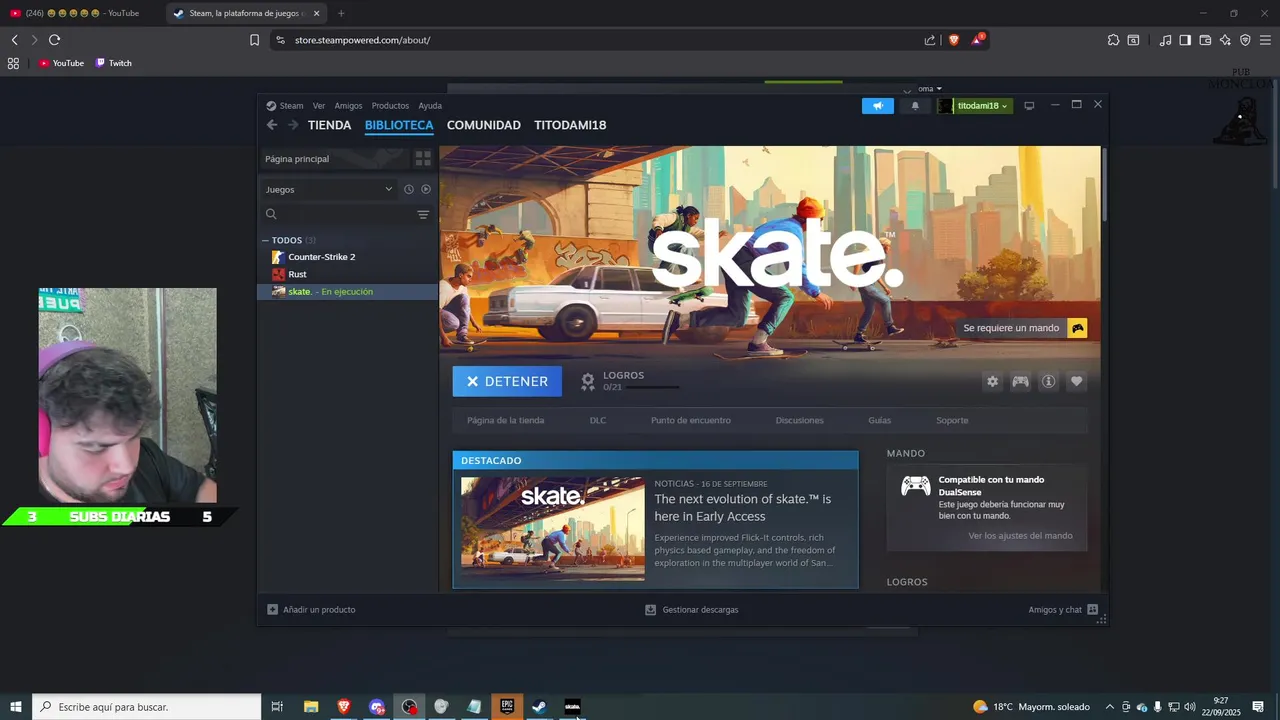Click the DETENER button to stop skate.
The width and height of the screenshot is (1280, 720).
click(507, 381)
